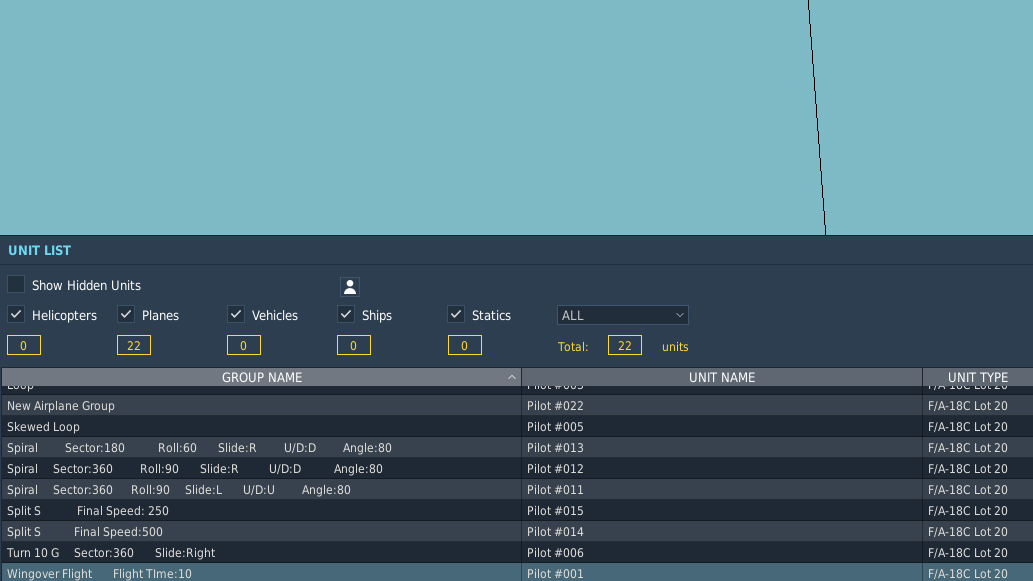This screenshot has width=1033, height=581.
Task: Open the ALL coalition dropdown
Action: (x=622, y=315)
